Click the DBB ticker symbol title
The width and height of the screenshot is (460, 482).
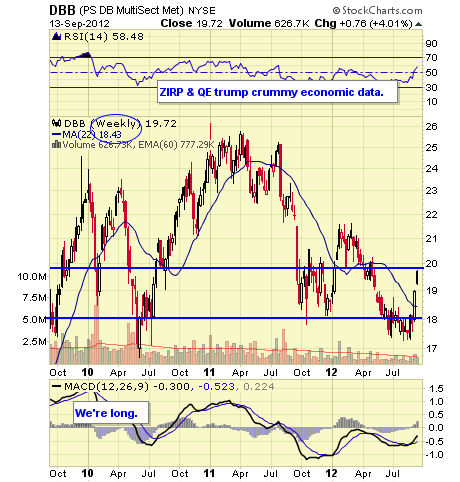click(x=63, y=10)
